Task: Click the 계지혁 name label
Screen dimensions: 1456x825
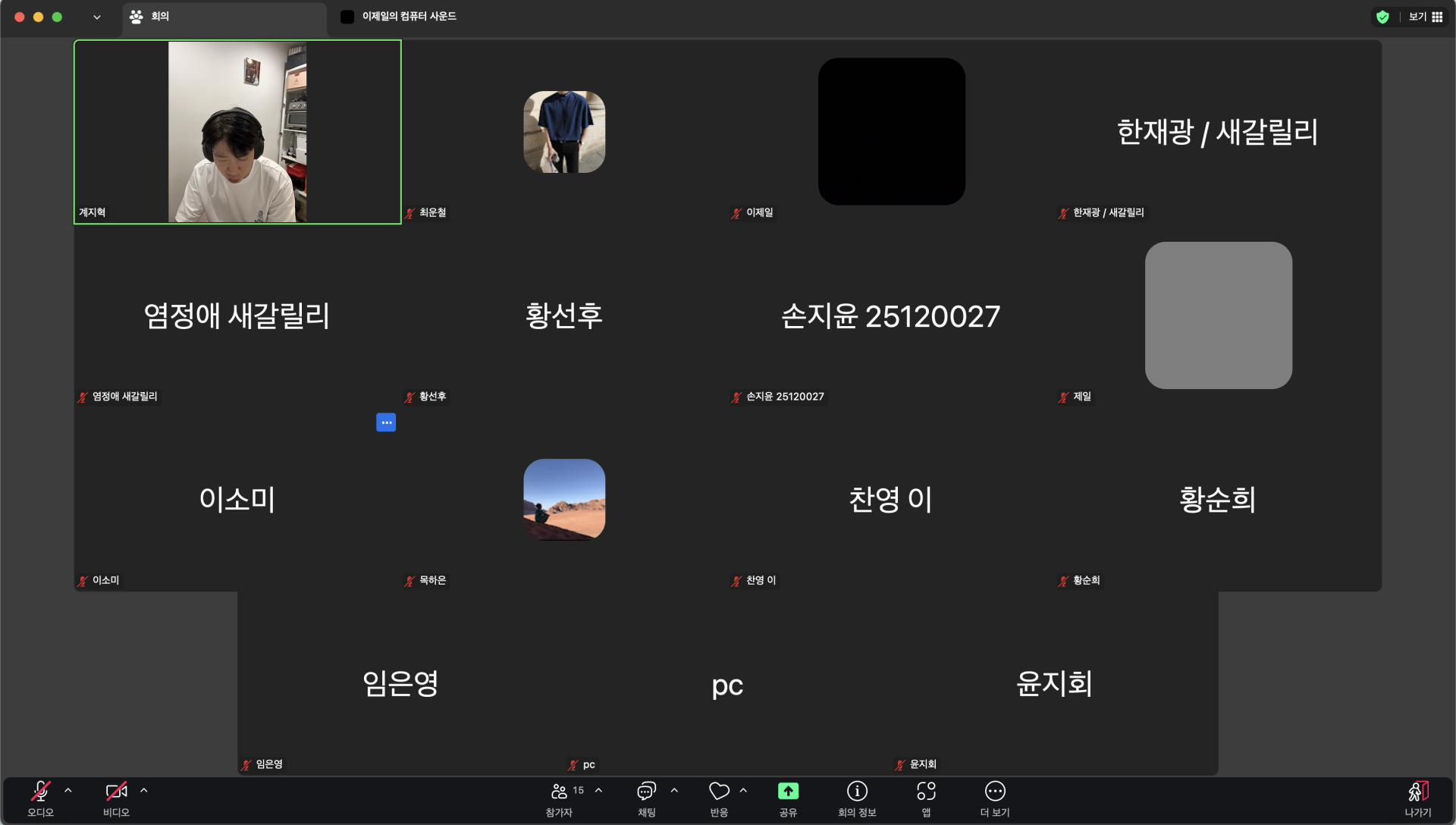Action: [x=92, y=212]
